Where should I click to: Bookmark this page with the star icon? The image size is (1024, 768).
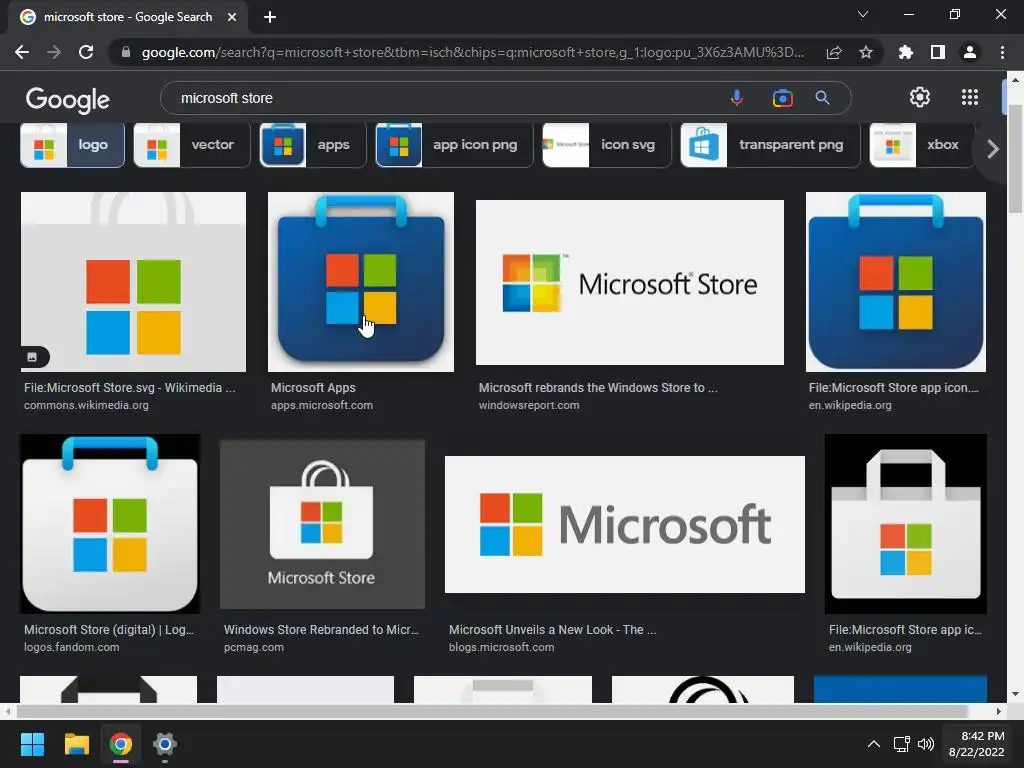click(x=866, y=52)
